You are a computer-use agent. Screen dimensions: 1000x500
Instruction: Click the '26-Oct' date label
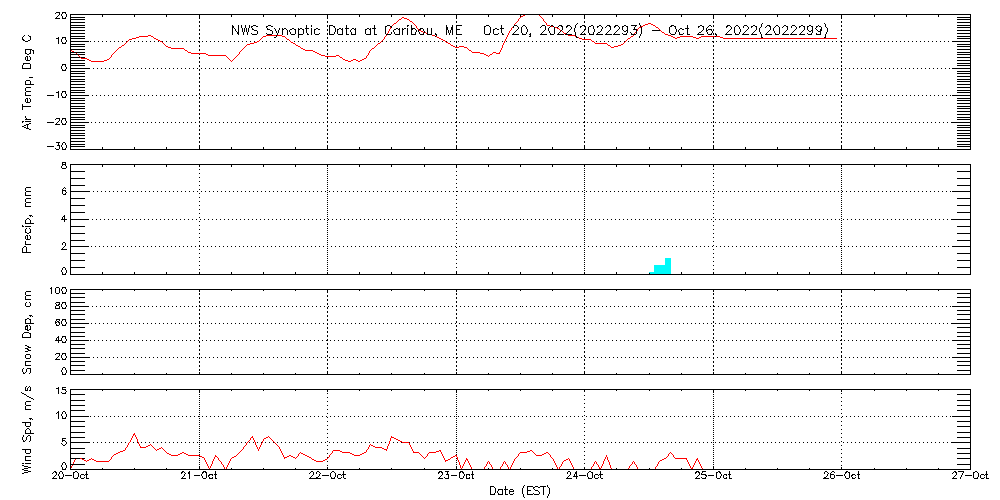click(841, 476)
